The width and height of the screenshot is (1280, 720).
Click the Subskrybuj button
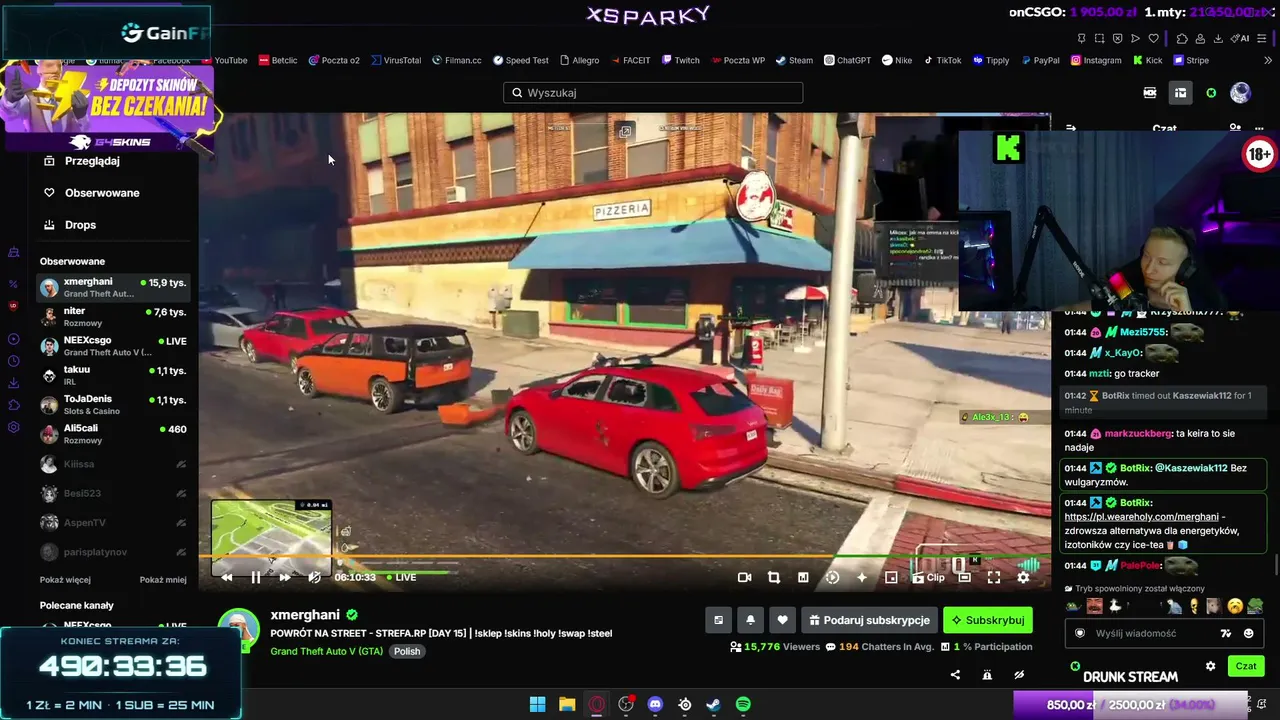[x=988, y=620]
